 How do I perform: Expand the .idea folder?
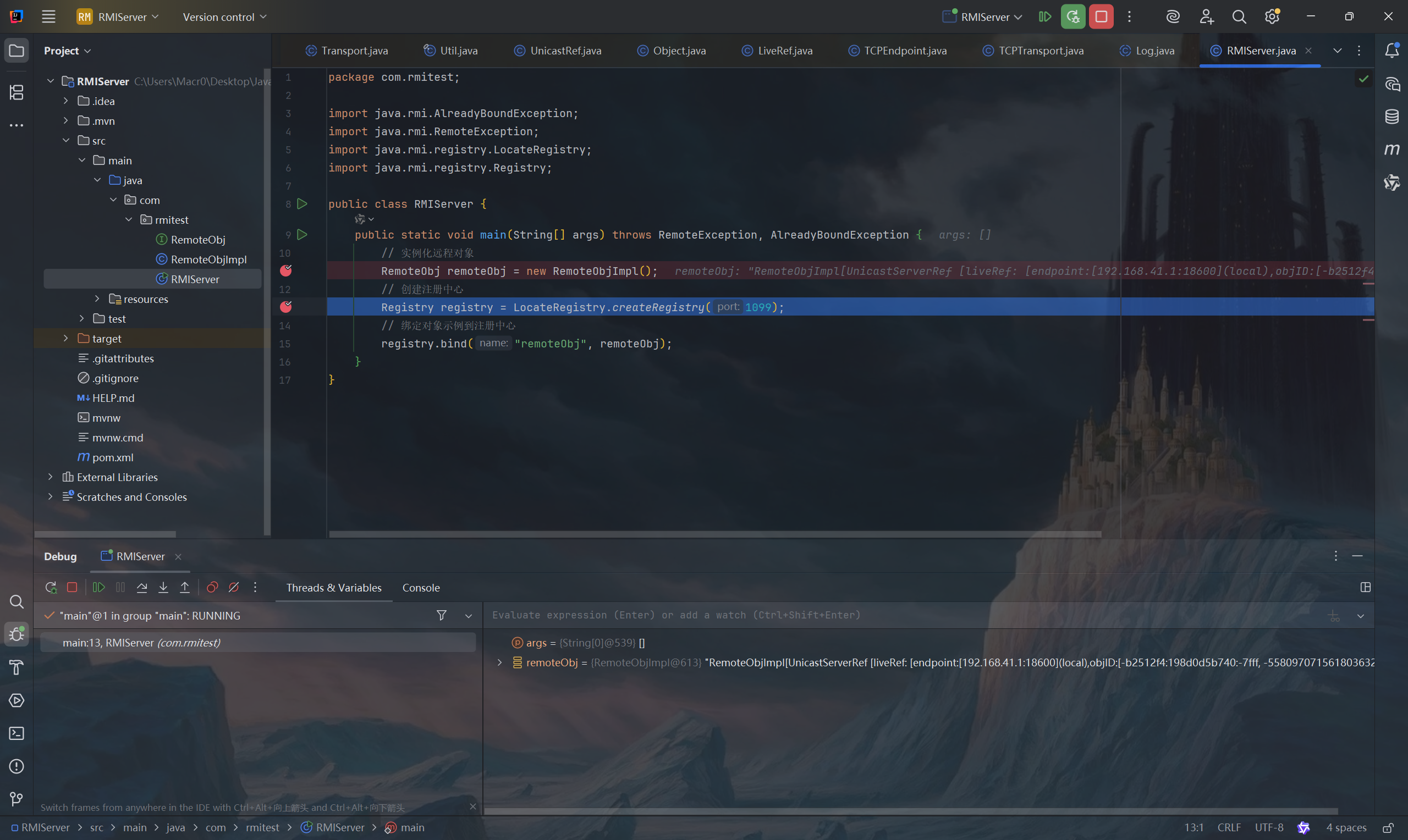66,100
